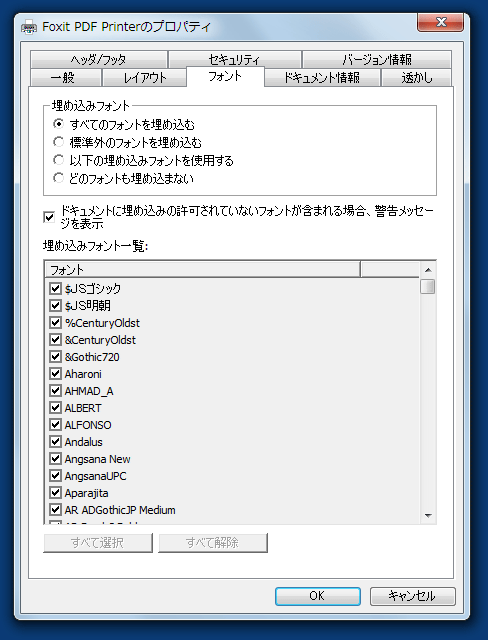Toggle the ALBERT font checkbox
This screenshot has width=488, height=640.
pyautogui.click(x=55, y=407)
